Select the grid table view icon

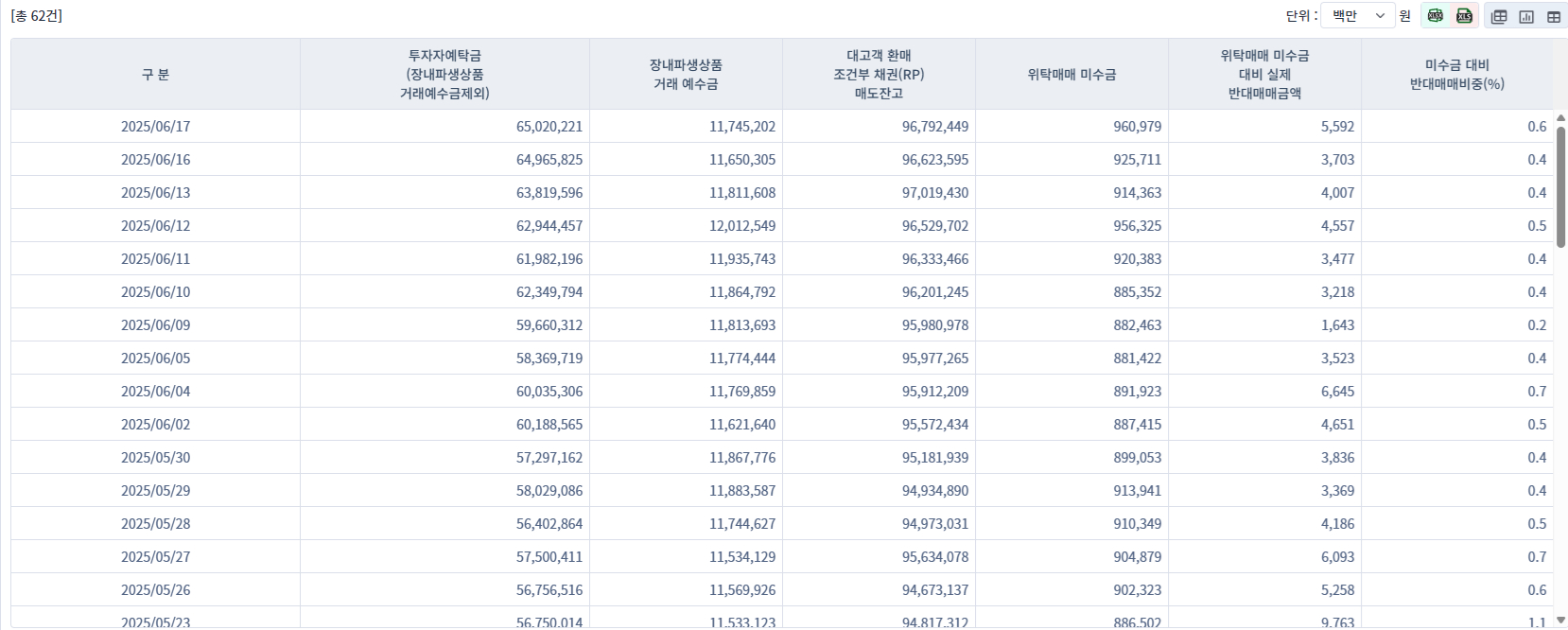pyautogui.click(x=1553, y=17)
